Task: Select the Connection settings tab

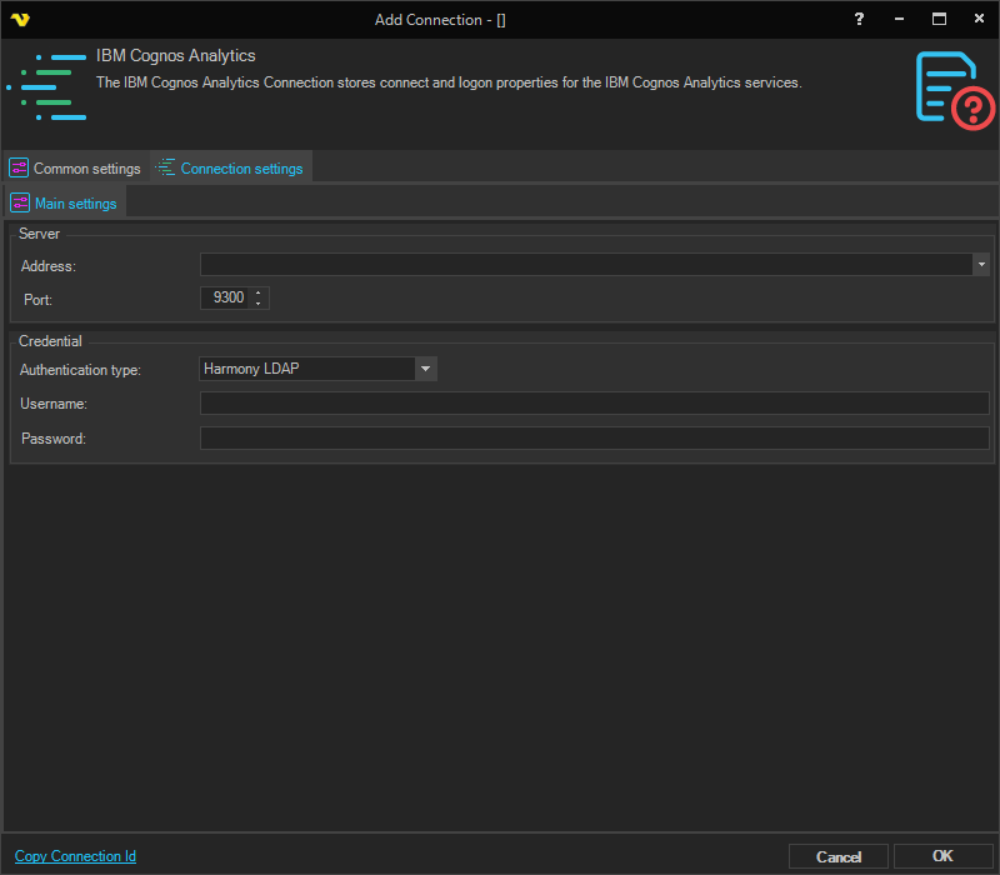Action: coord(231,168)
